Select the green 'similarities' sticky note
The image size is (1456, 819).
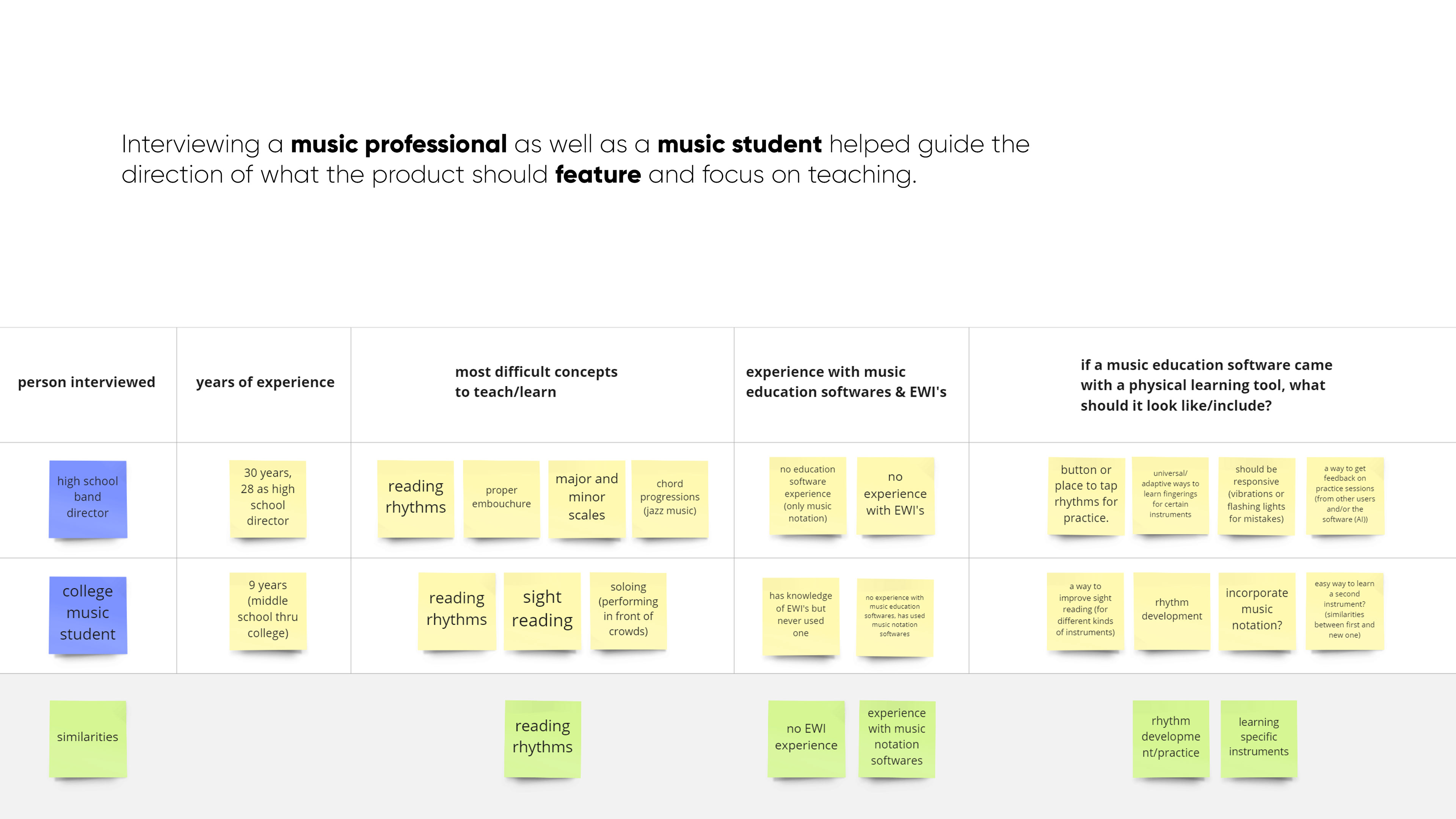[88, 737]
